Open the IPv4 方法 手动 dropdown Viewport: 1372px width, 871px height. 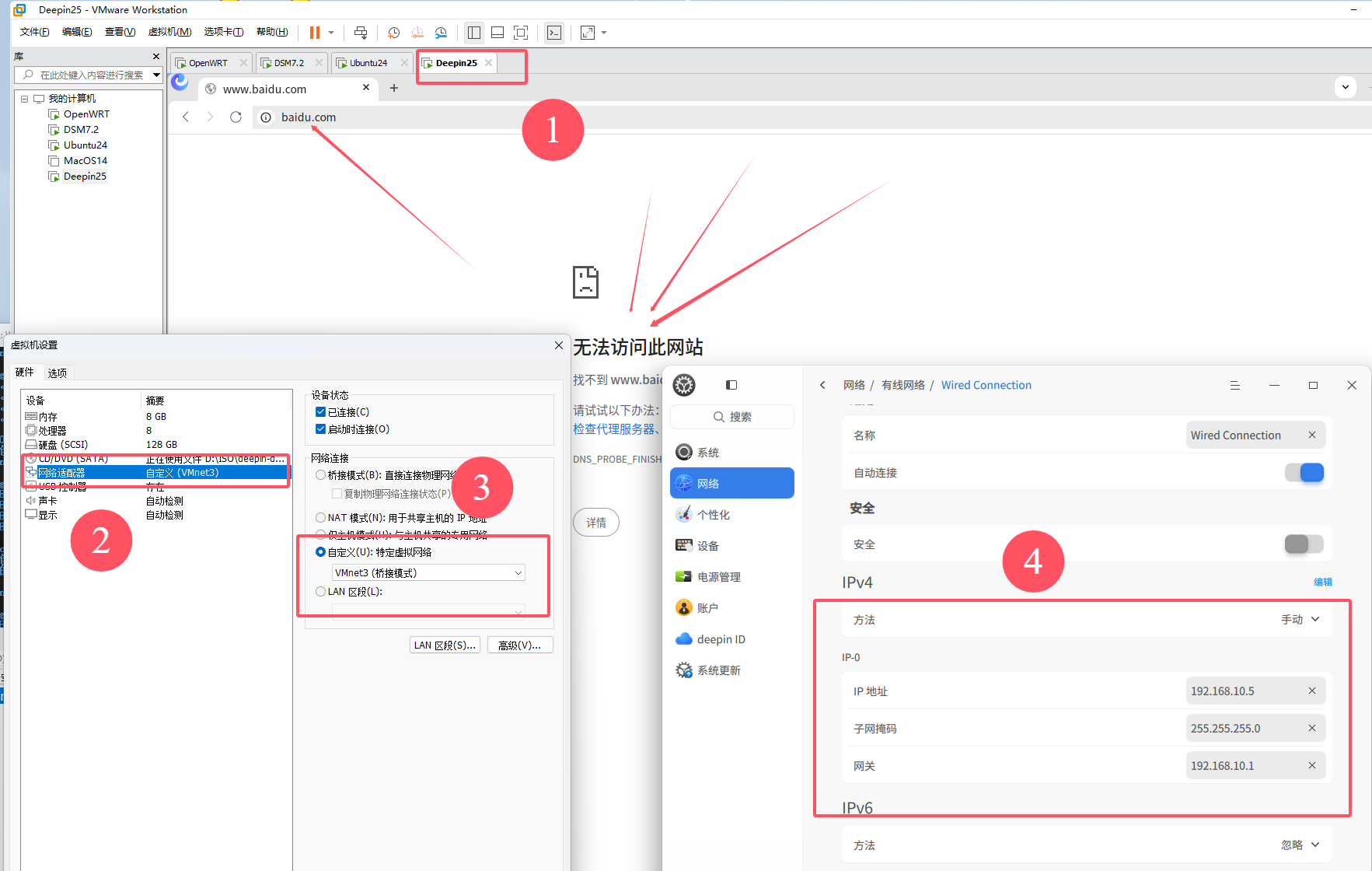click(1300, 620)
